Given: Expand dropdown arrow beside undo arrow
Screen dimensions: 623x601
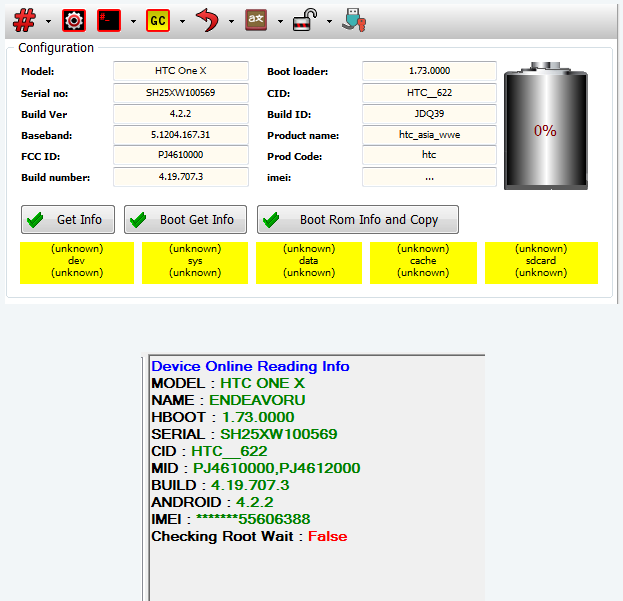Looking at the screenshot, I should coord(232,21).
